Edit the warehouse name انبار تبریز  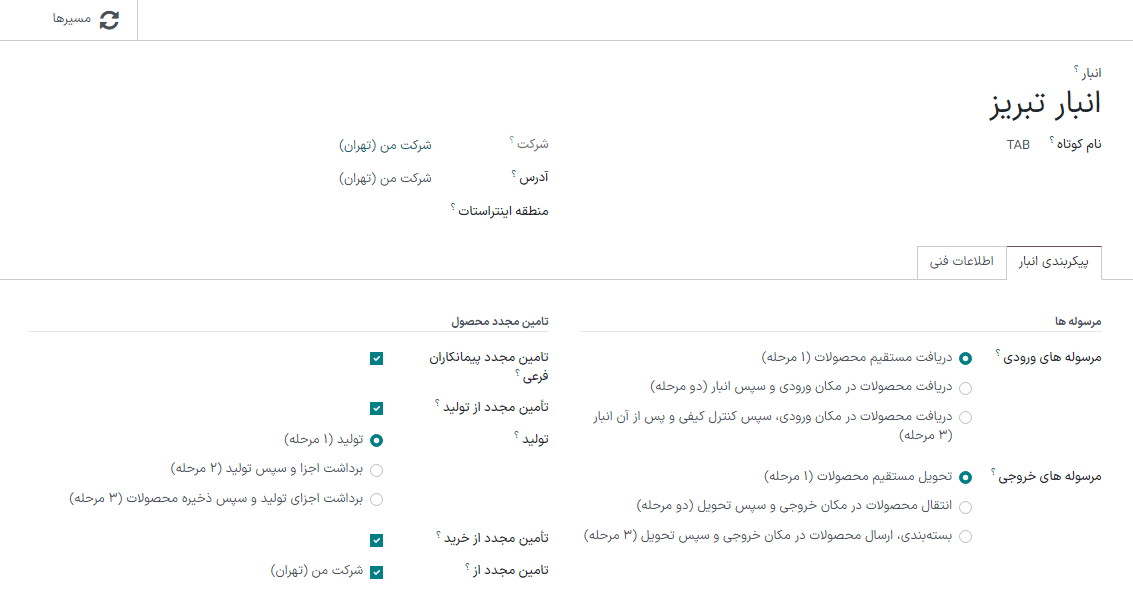1045,103
